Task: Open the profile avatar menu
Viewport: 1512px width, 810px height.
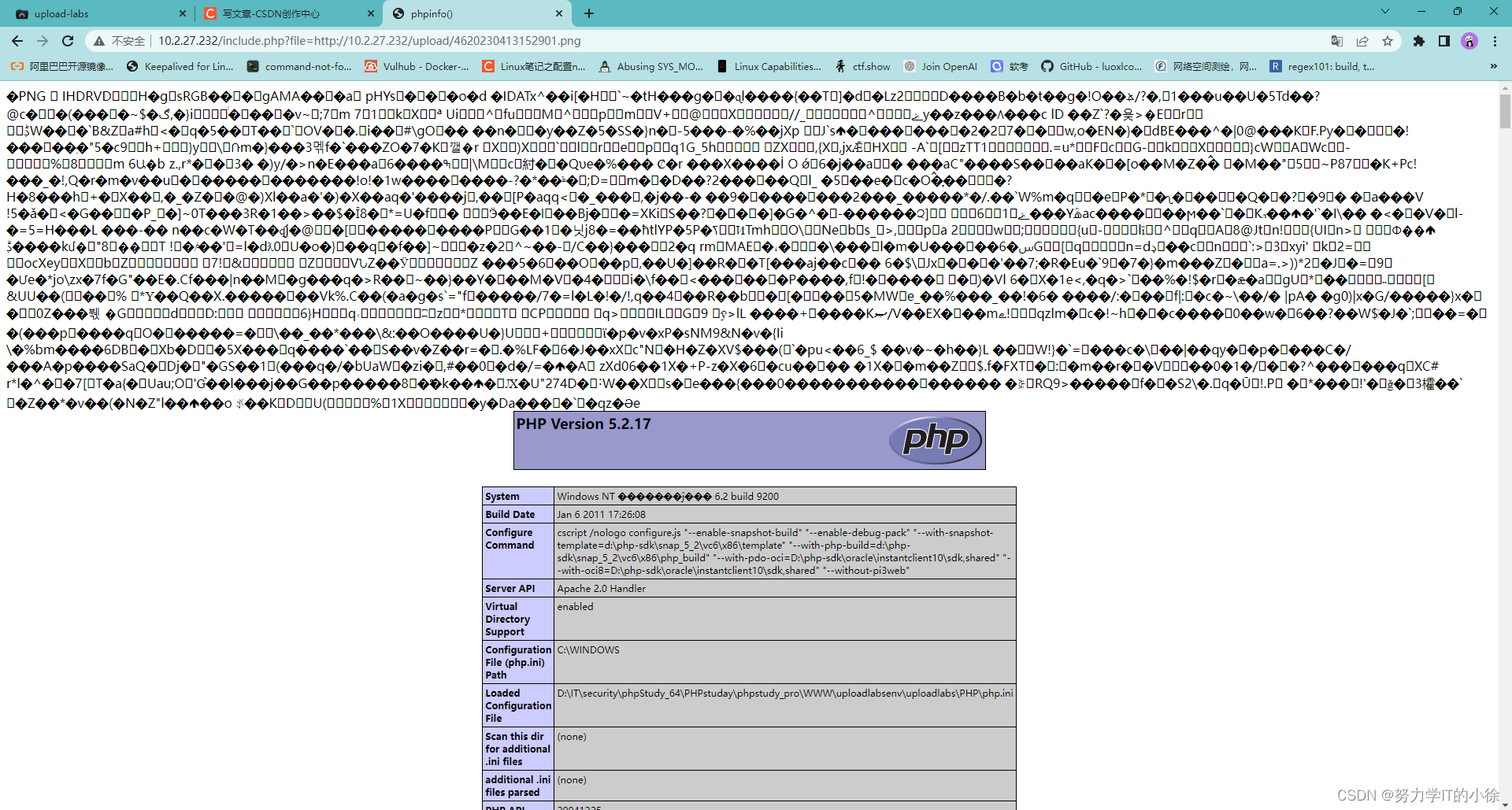Action: click(1469, 41)
